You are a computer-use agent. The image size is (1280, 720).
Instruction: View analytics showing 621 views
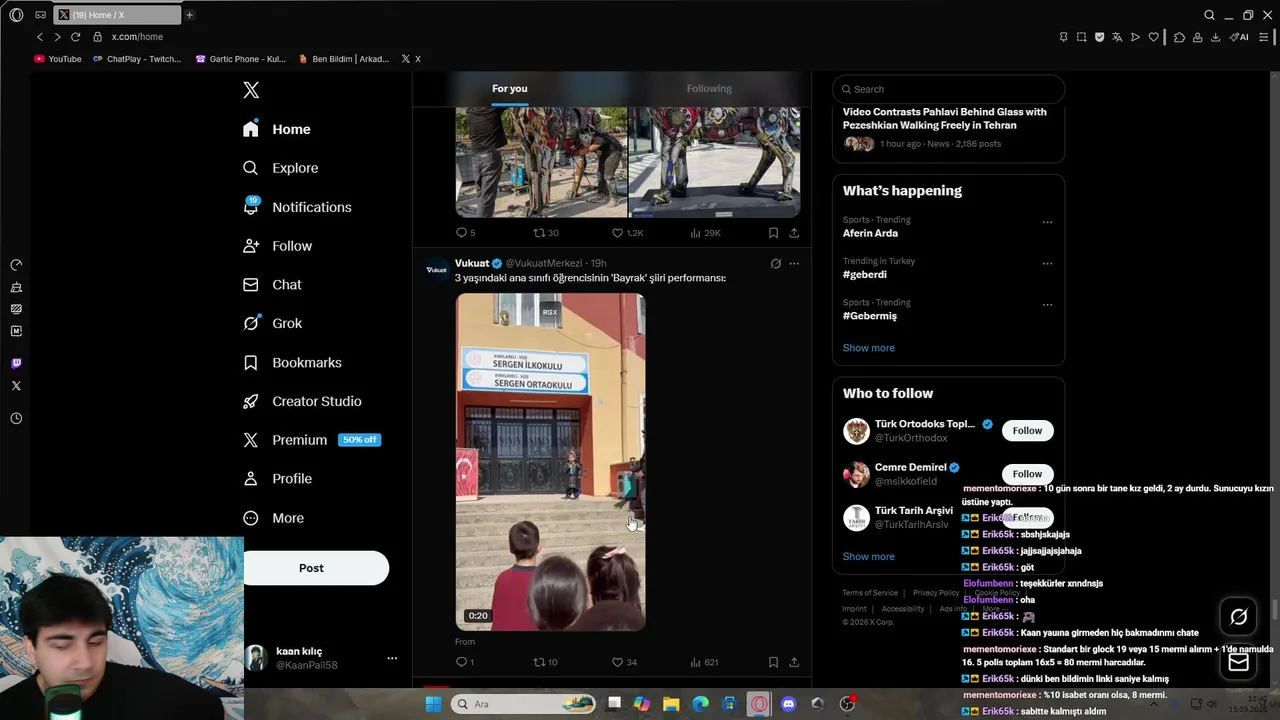(704, 662)
